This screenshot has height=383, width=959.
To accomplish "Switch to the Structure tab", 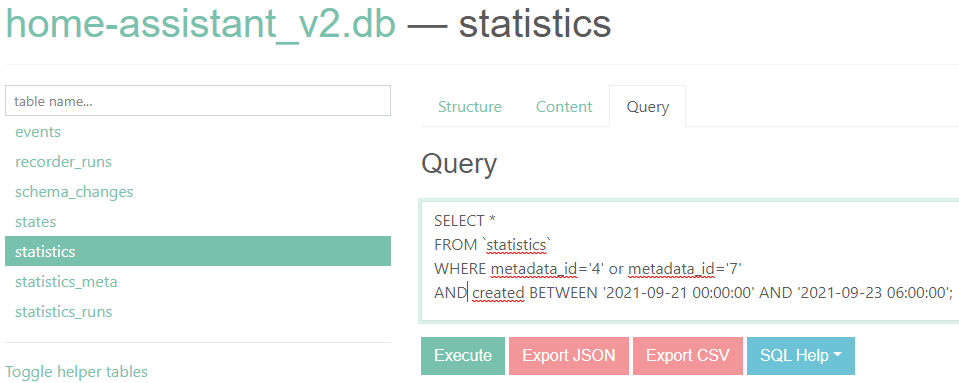I will point(470,106).
